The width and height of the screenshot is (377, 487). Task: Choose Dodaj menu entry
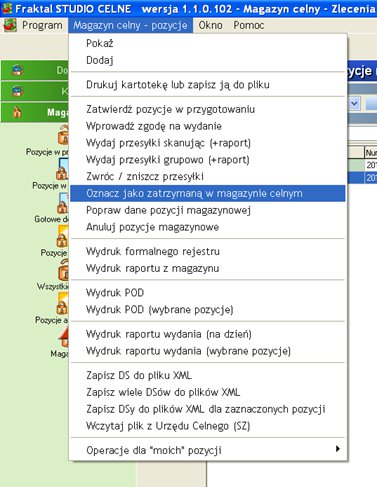tap(207, 60)
